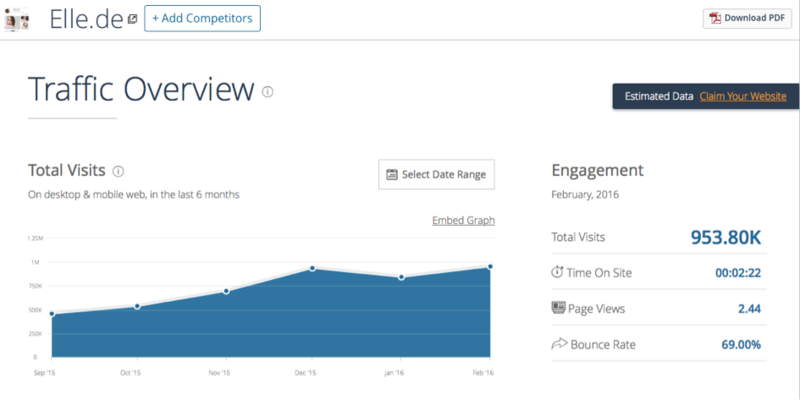
Task: Open Elle.de external link icon
Action: click(x=132, y=19)
